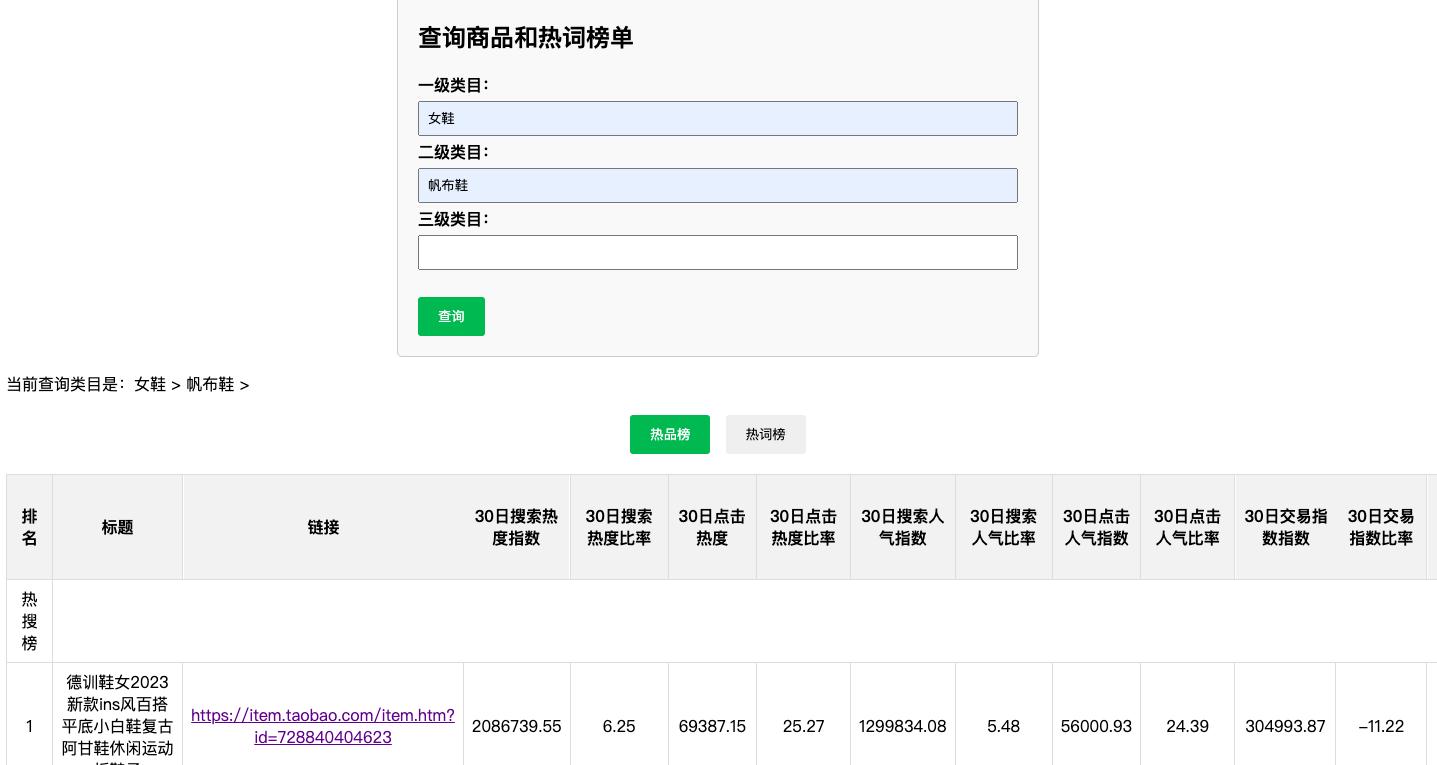Screen dimensions: 1437x765
Task: Click the 30日搜索热度指数 column header
Action: pos(517,527)
